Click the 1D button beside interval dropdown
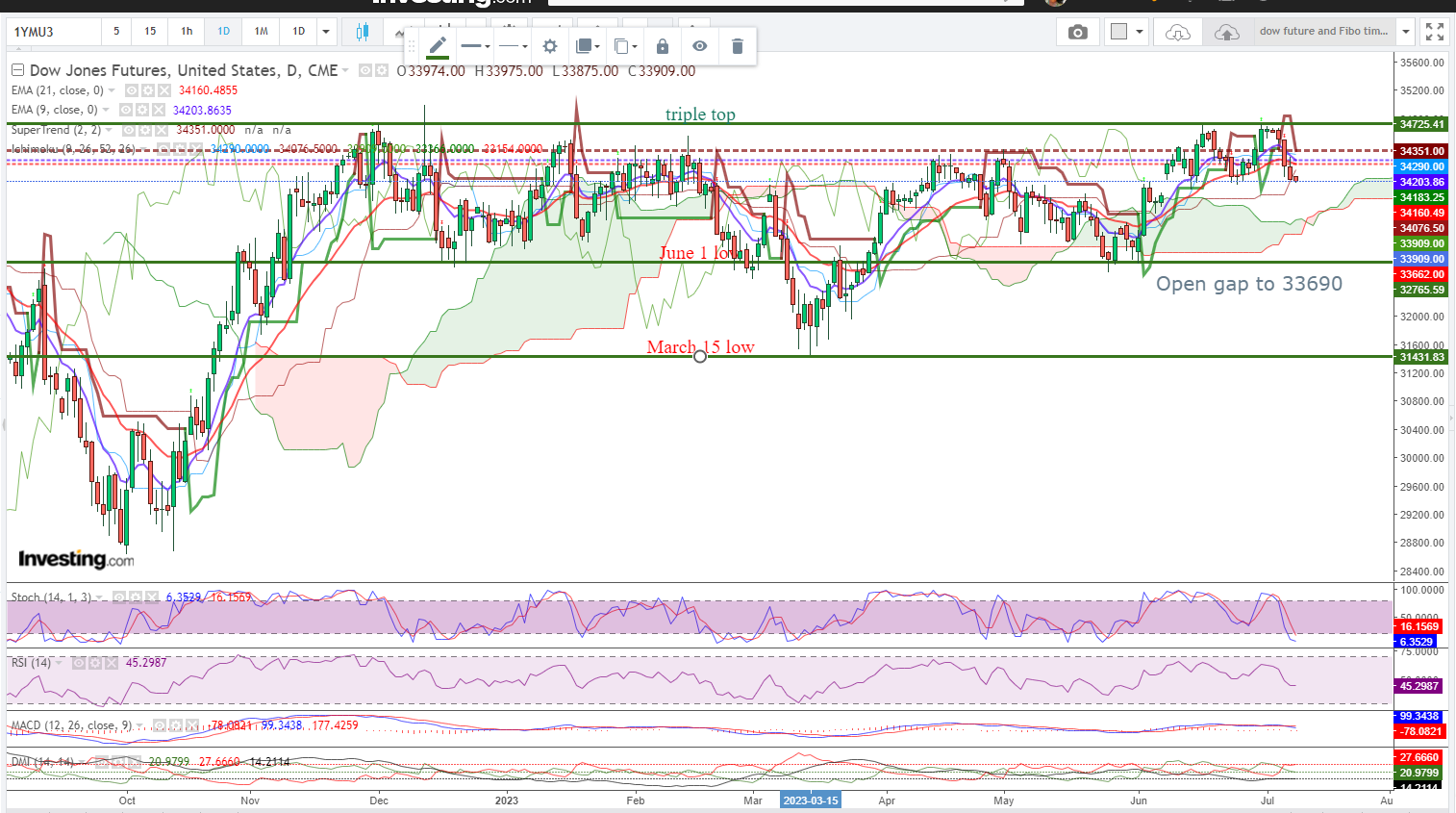Image resolution: width=1456 pixels, height=813 pixels. [x=298, y=32]
